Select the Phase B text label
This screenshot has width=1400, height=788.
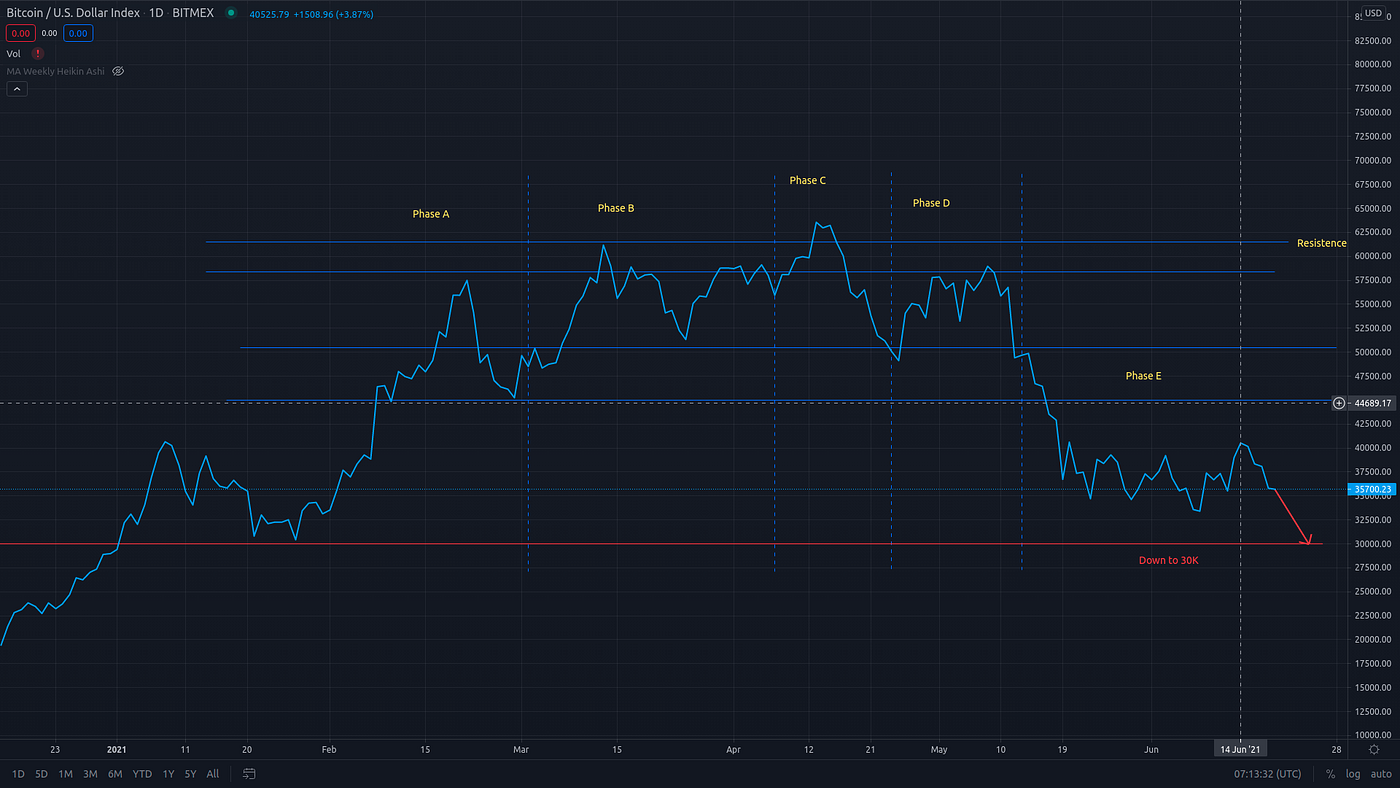click(616, 208)
